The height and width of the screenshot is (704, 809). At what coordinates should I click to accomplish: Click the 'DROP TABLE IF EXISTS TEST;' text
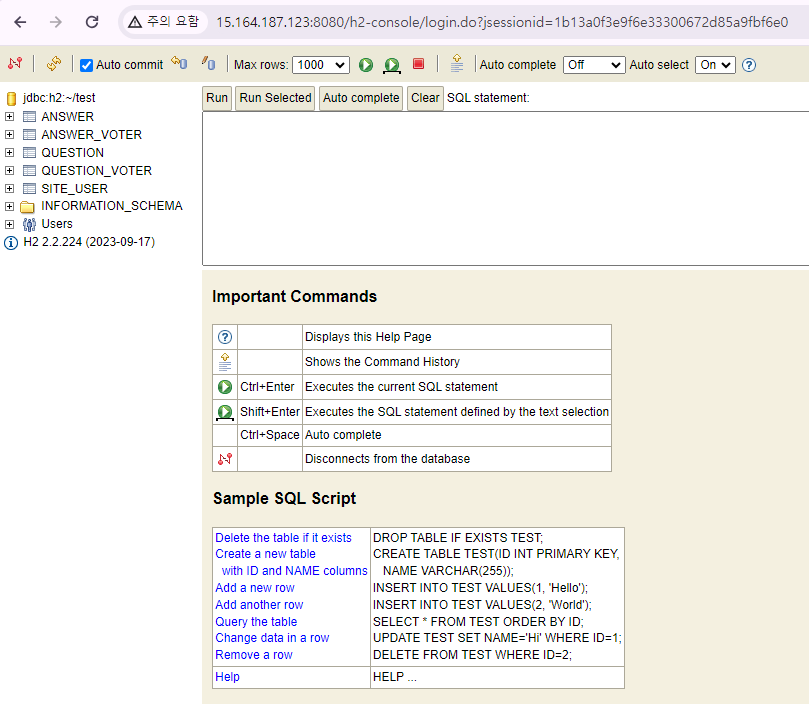[x=458, y=538]
